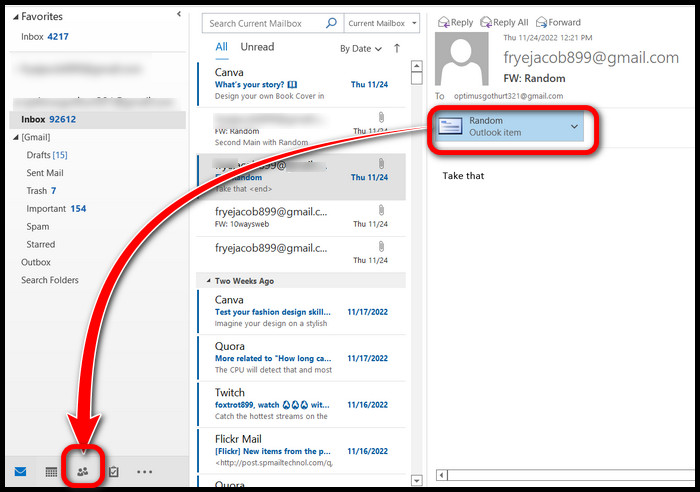Click the Take that message body
This screenshot has height=492, width=700.
463,176
